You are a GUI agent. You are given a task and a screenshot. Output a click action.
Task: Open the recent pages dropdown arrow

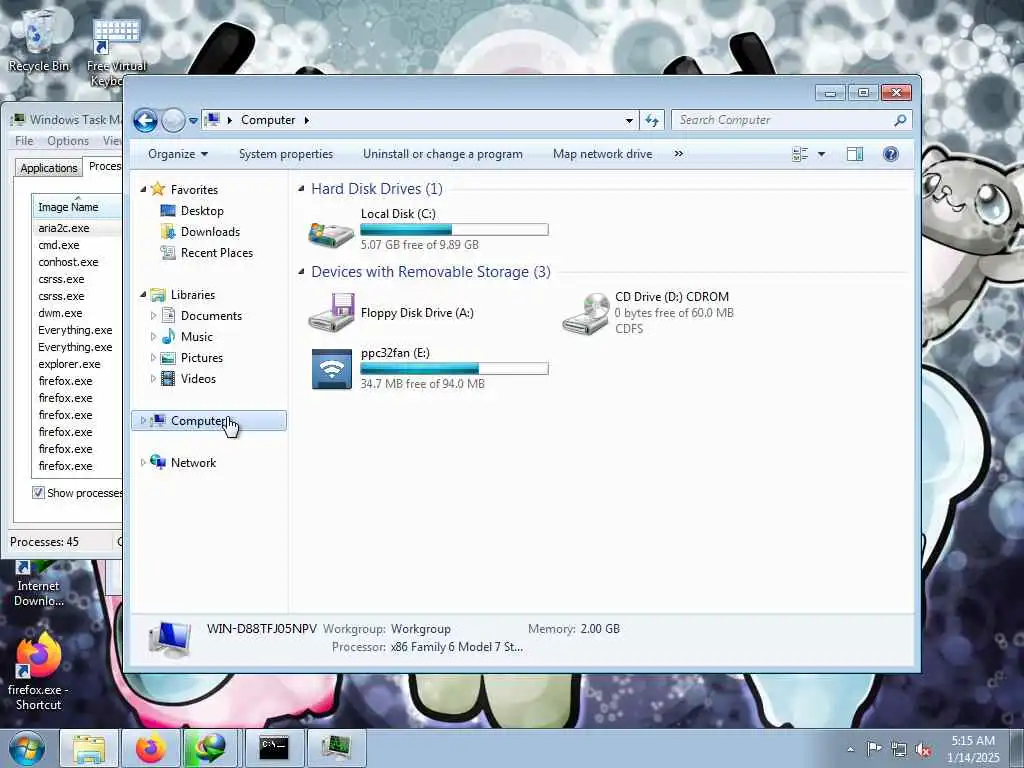tap(193, 121)
